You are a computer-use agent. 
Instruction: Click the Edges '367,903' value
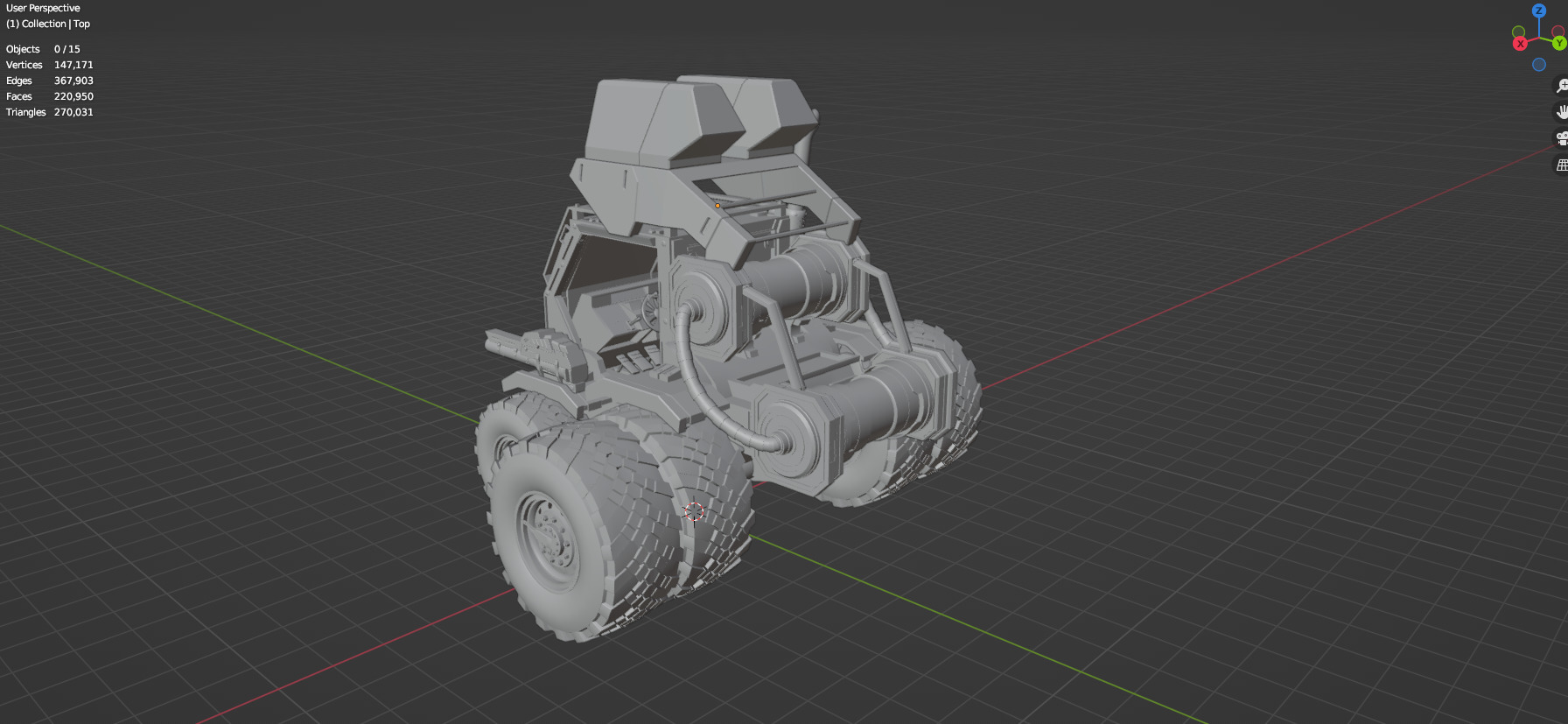(x=73, y=81)
